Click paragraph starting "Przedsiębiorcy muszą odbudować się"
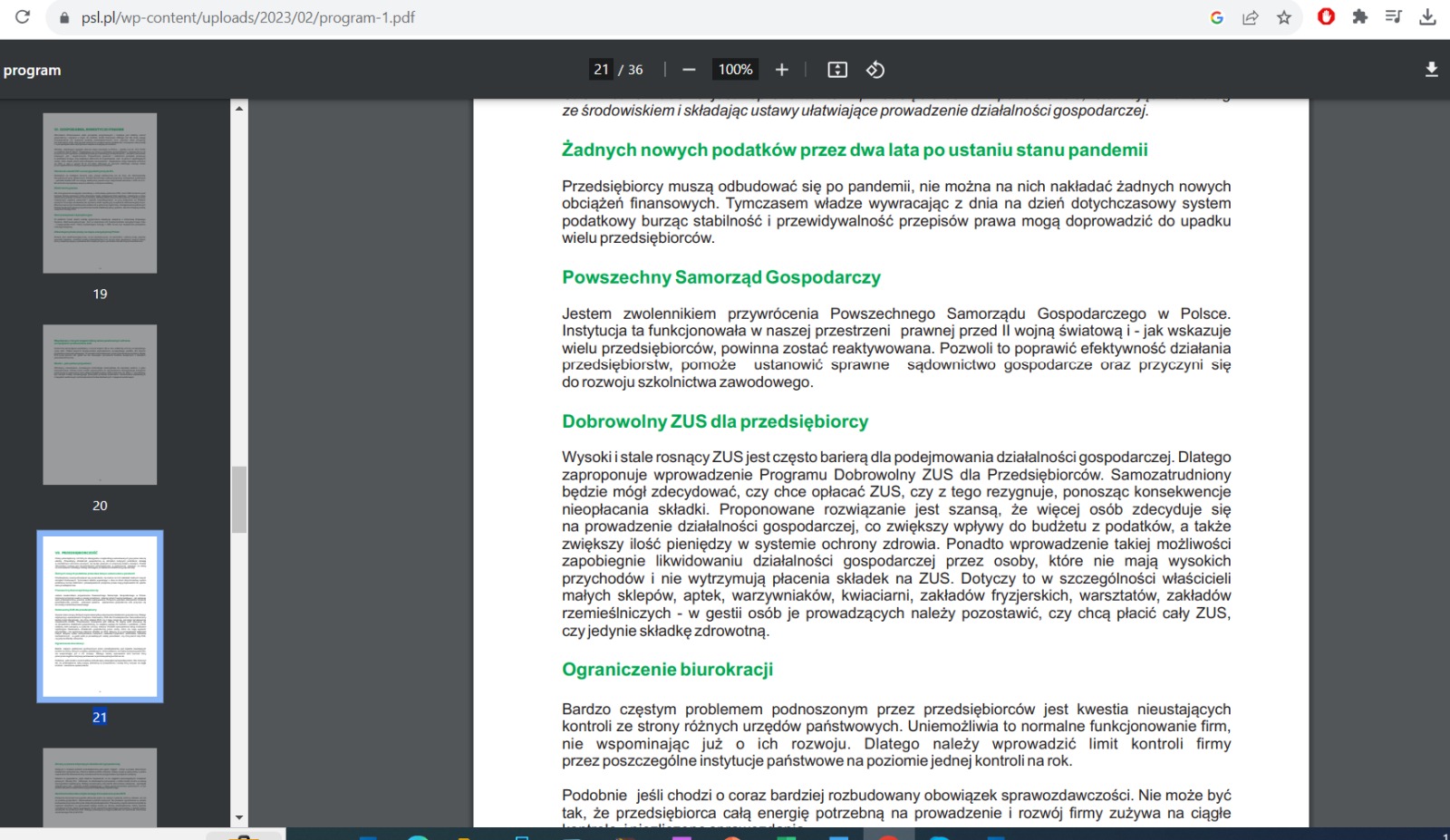The height and width of the screenshot is (840, 1450). coord(896,212)
